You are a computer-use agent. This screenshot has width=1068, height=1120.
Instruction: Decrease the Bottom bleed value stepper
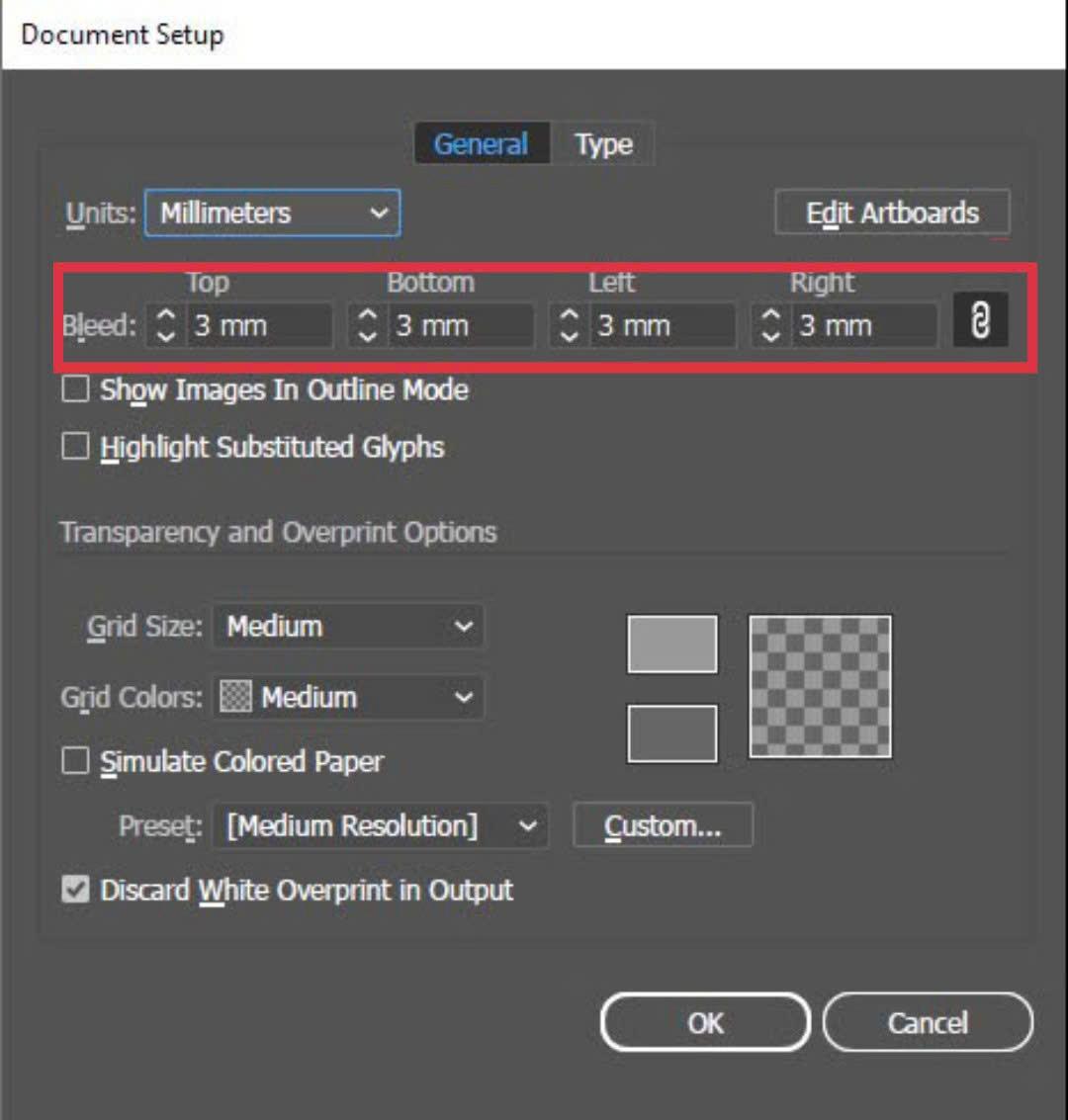point(367,335)
